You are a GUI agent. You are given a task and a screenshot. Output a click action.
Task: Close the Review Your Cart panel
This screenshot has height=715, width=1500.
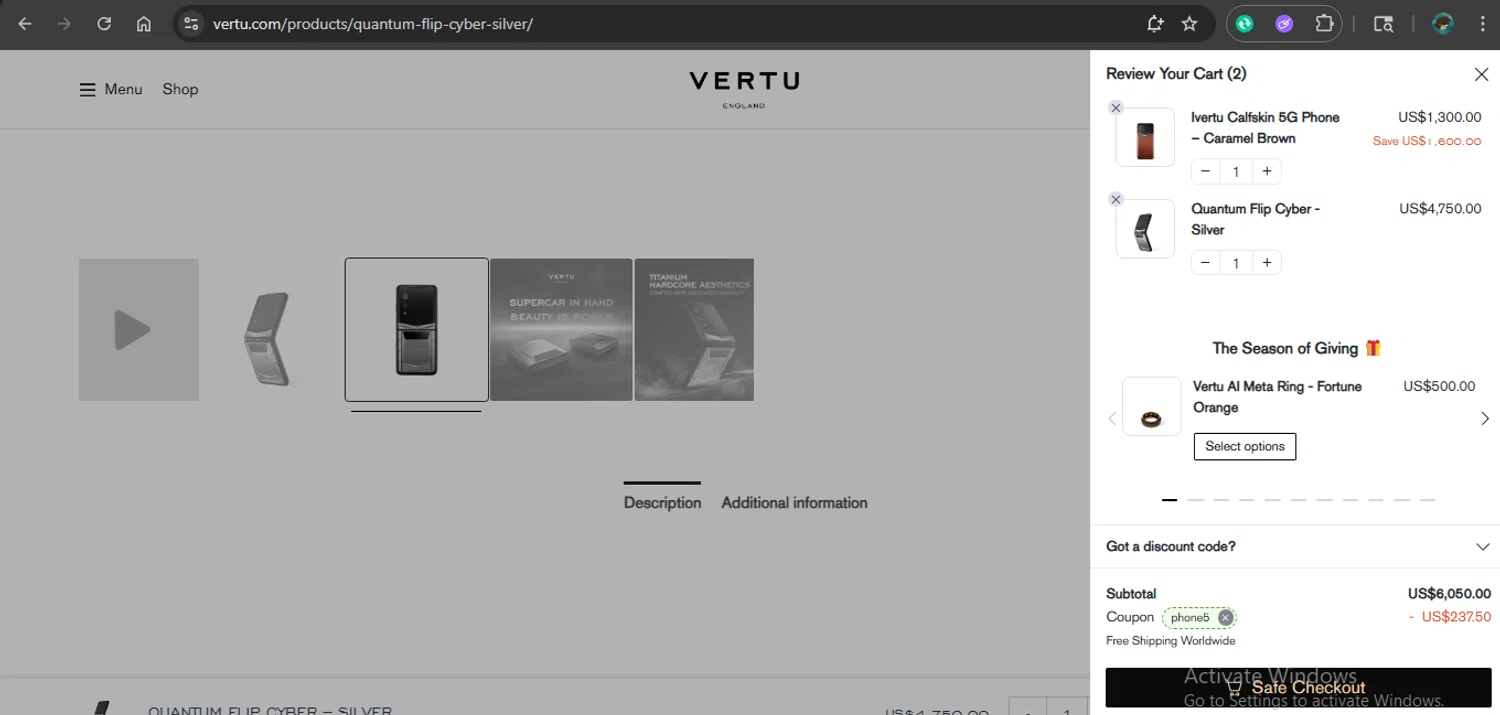tap(1481, 74)
